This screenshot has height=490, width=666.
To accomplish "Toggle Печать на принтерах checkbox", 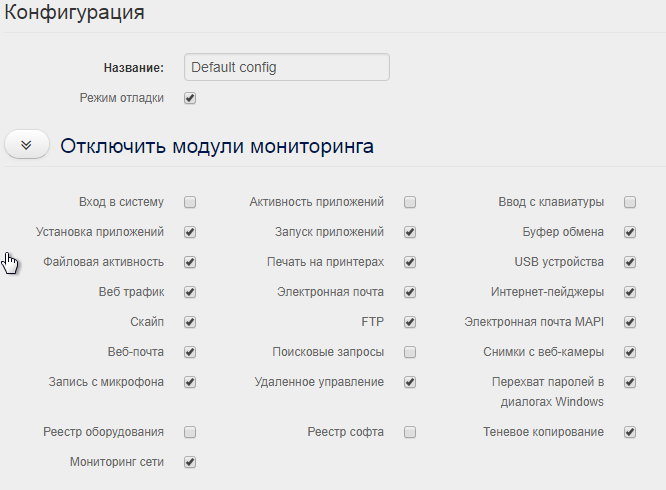I will pos(410,262).
